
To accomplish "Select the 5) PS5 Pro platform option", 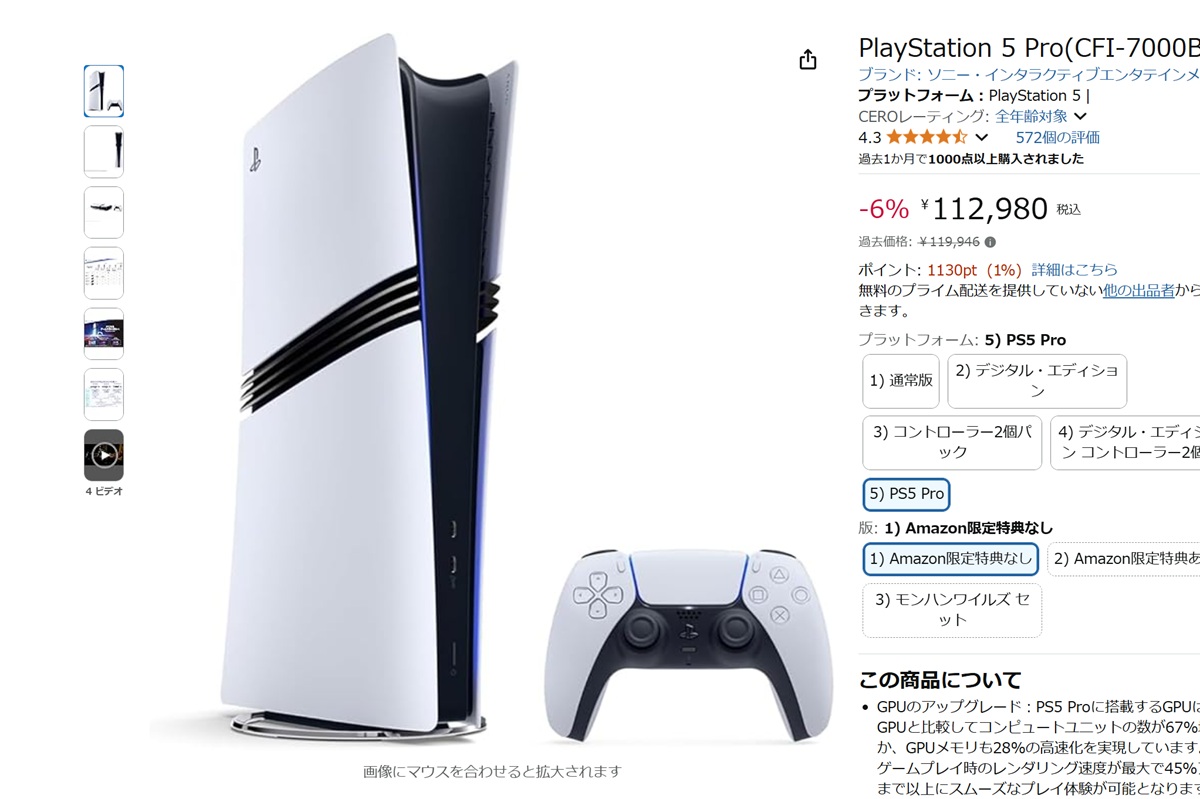I will [x=906, y=494].
